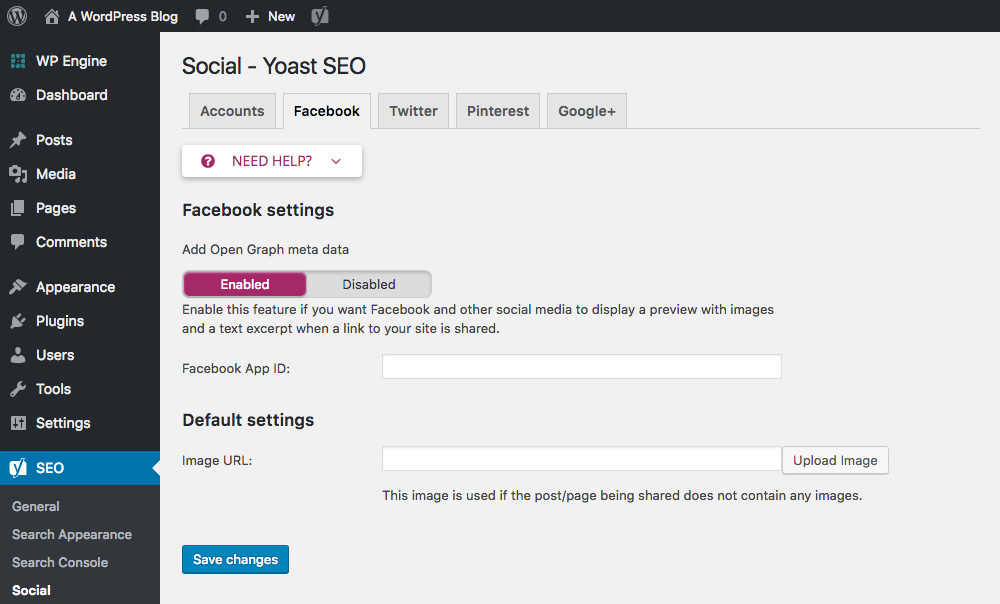Screen dimensions: 1000x604
Task: Open the Users menu
Action: (55, 355)
